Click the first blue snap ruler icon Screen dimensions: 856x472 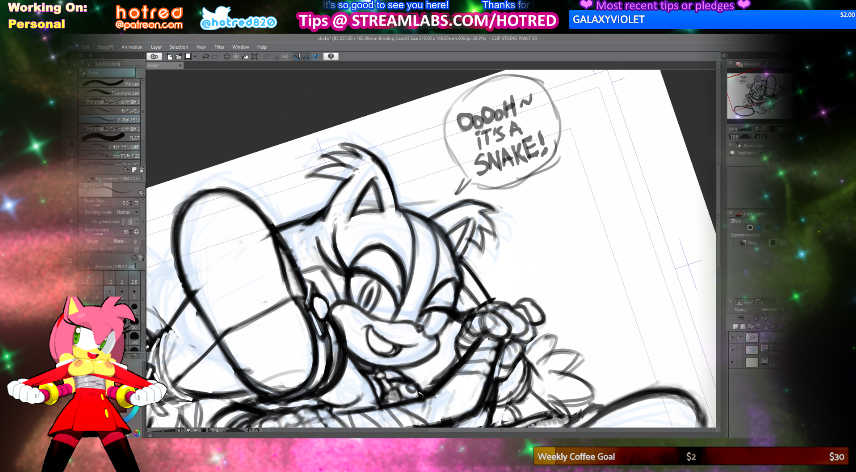tap(296, 57)
